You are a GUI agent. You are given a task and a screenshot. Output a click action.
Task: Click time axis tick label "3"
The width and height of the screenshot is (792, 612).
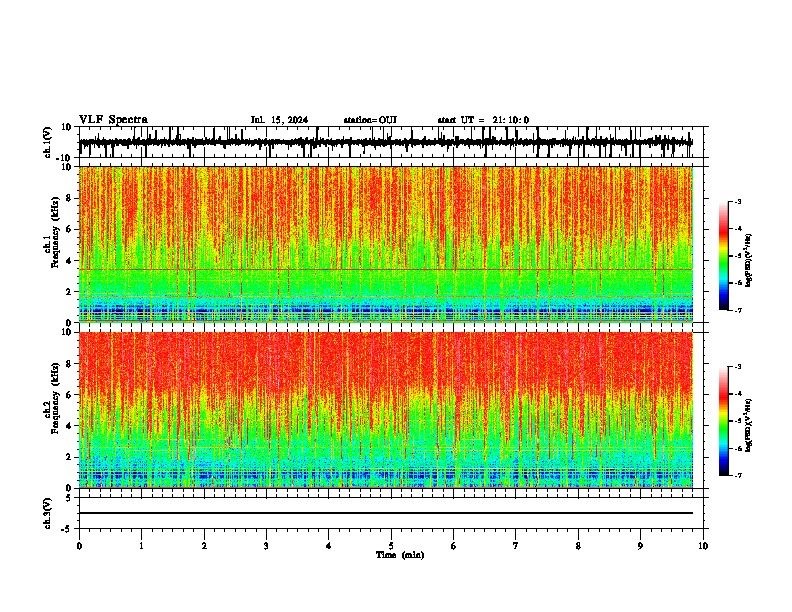point(266,546)
